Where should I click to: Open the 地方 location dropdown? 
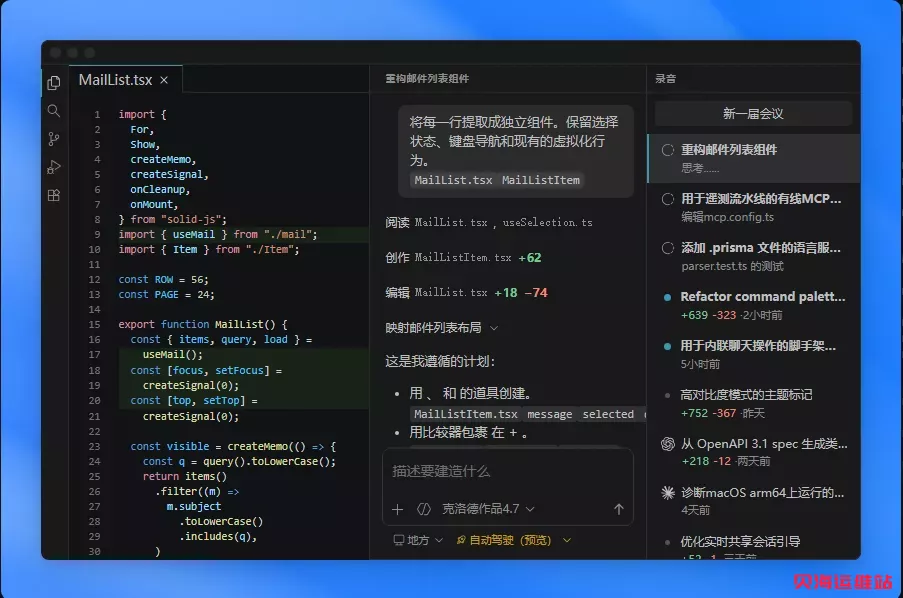tap(418, 540)
